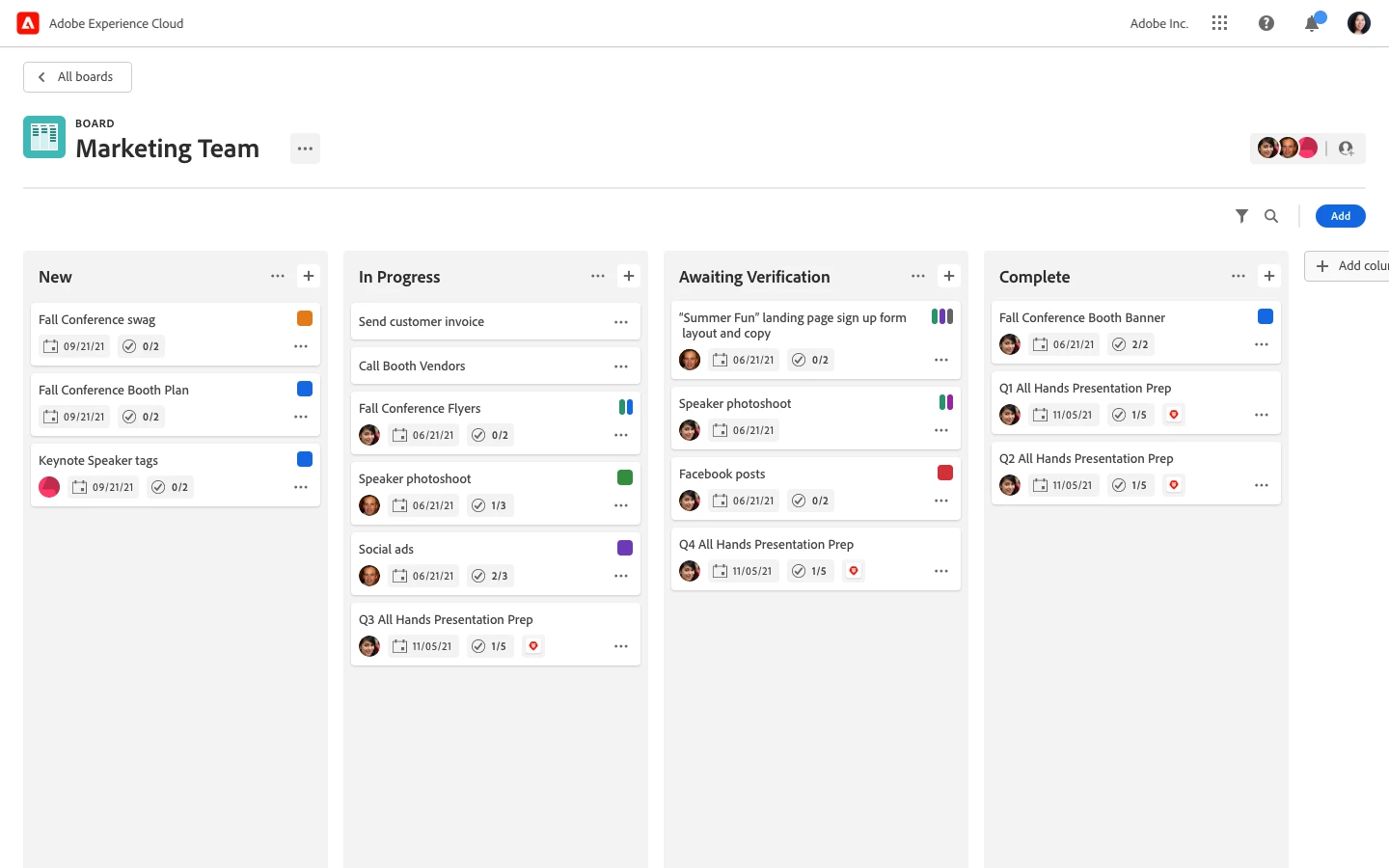Click 0/2 checklist on Fall Conference Booth Plan
This screenshot has width=1389, height=868.
[141, 417]
